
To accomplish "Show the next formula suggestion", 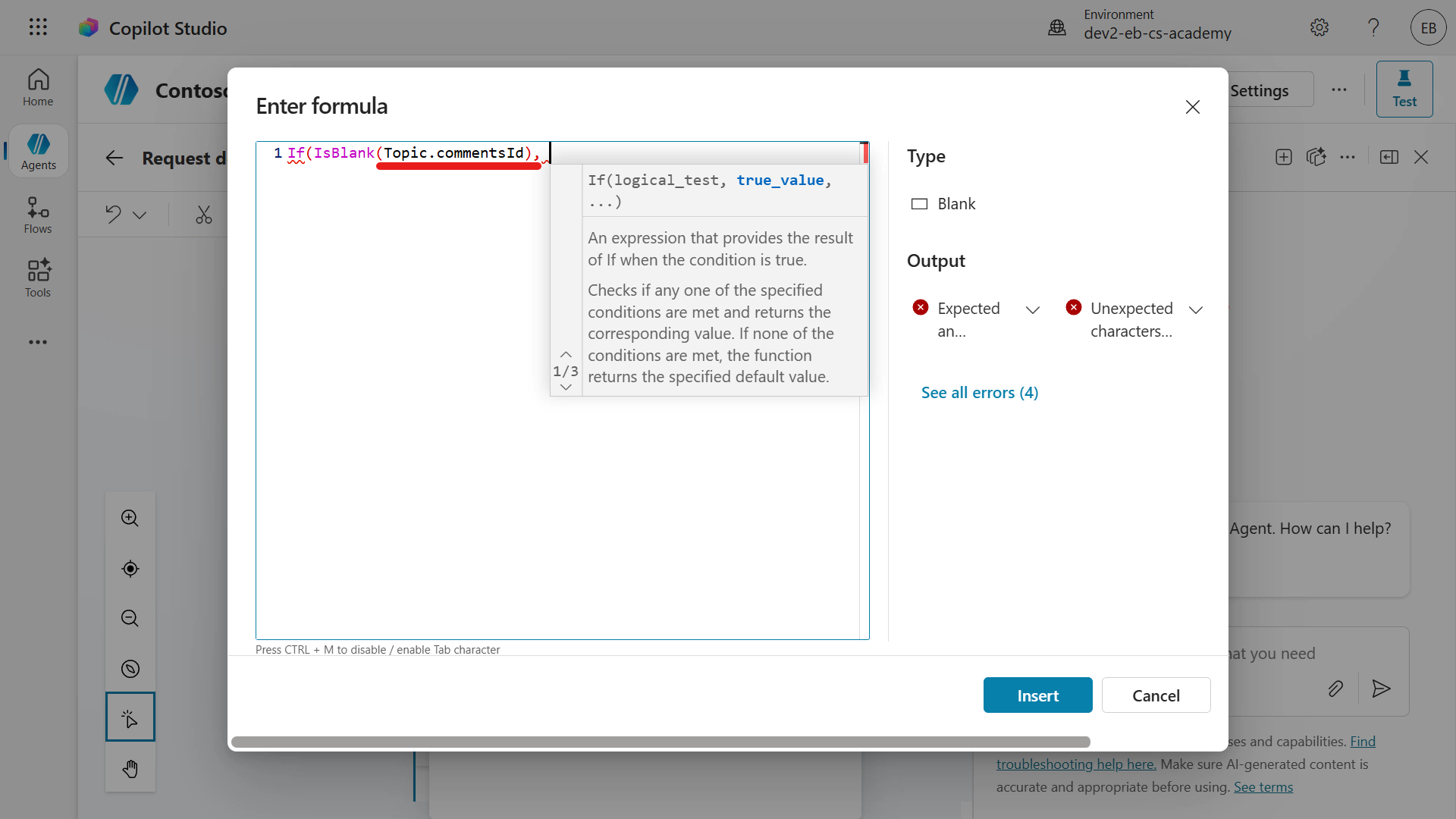I will tap(565, 387).
